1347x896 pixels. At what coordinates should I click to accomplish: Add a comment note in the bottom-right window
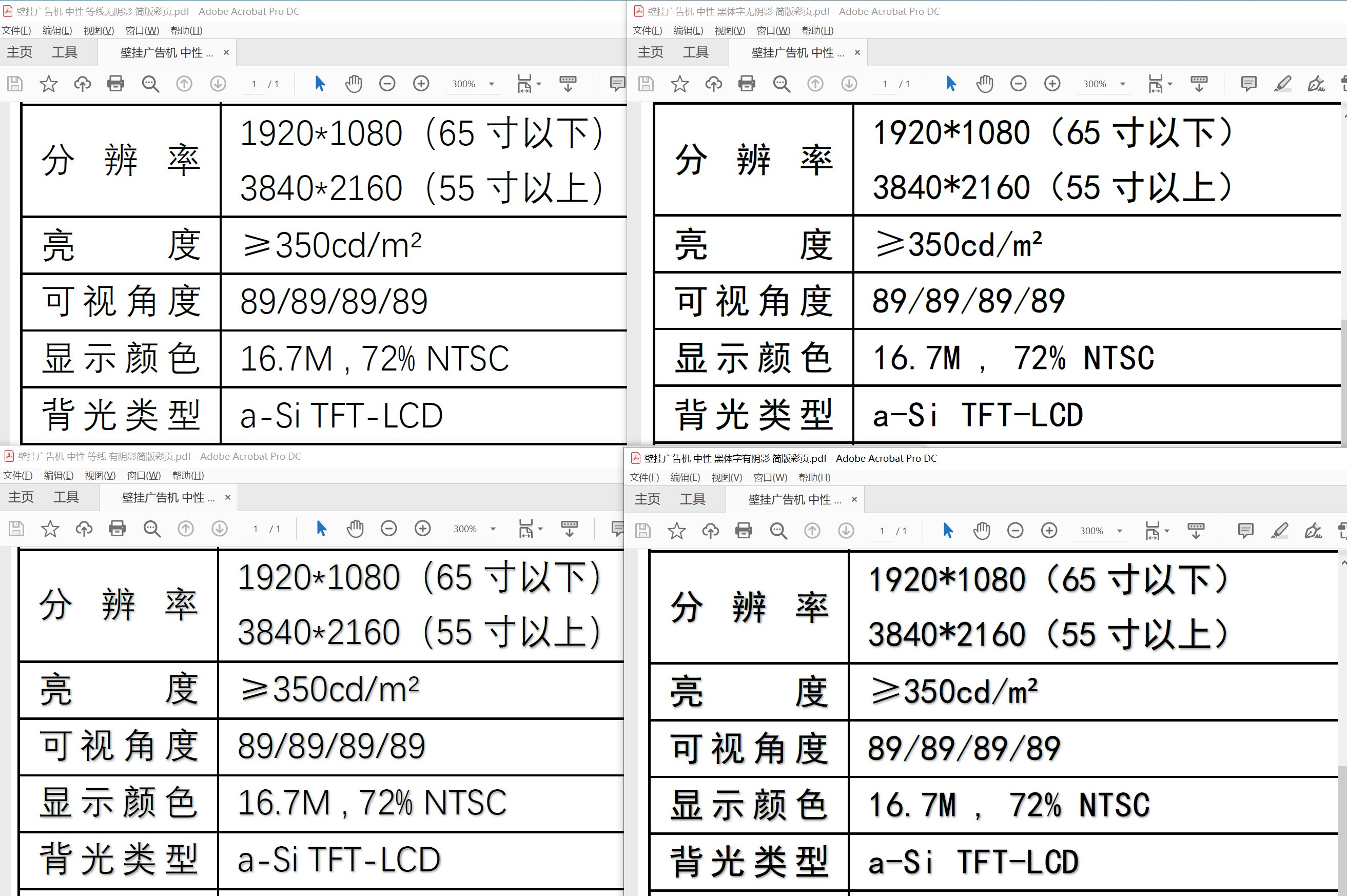pos(1246,531)
